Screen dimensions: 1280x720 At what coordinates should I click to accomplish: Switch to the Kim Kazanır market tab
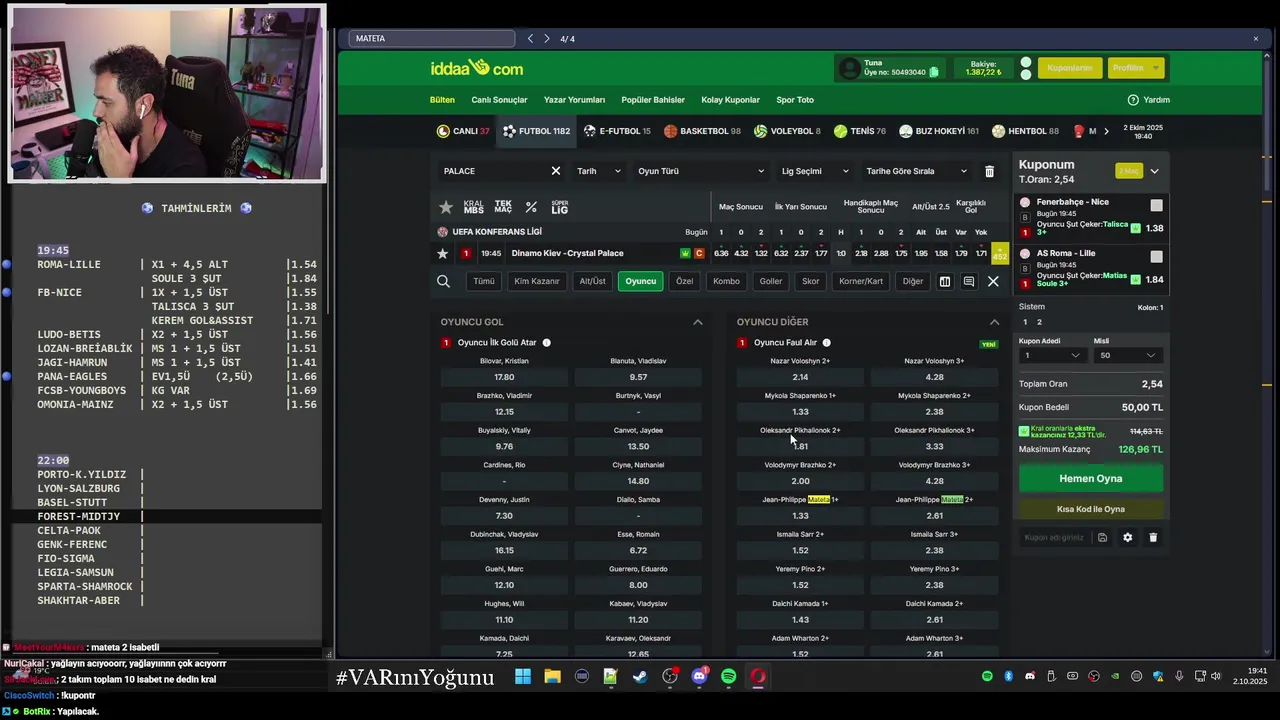(537, 282)
